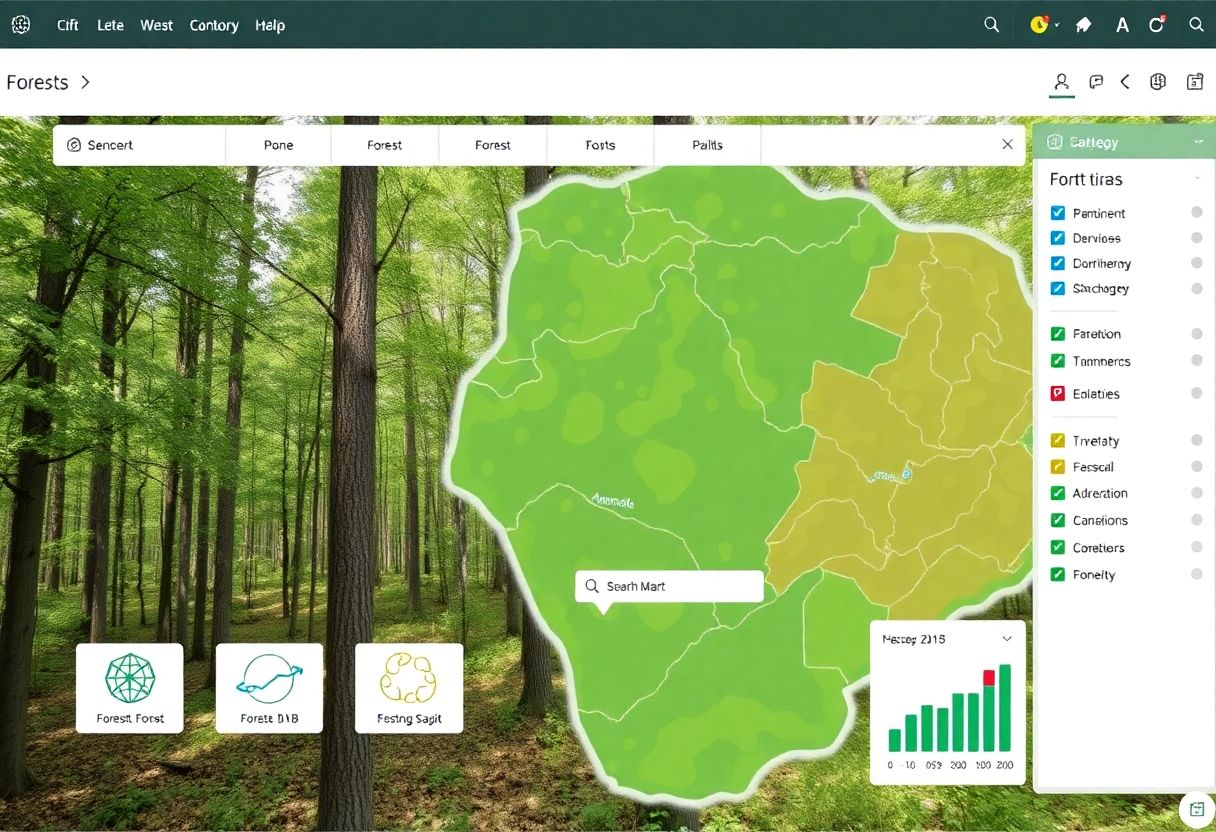
Task: Open the Mexteg 2015 chart dropdown
Action: [x=1007, y=638]
